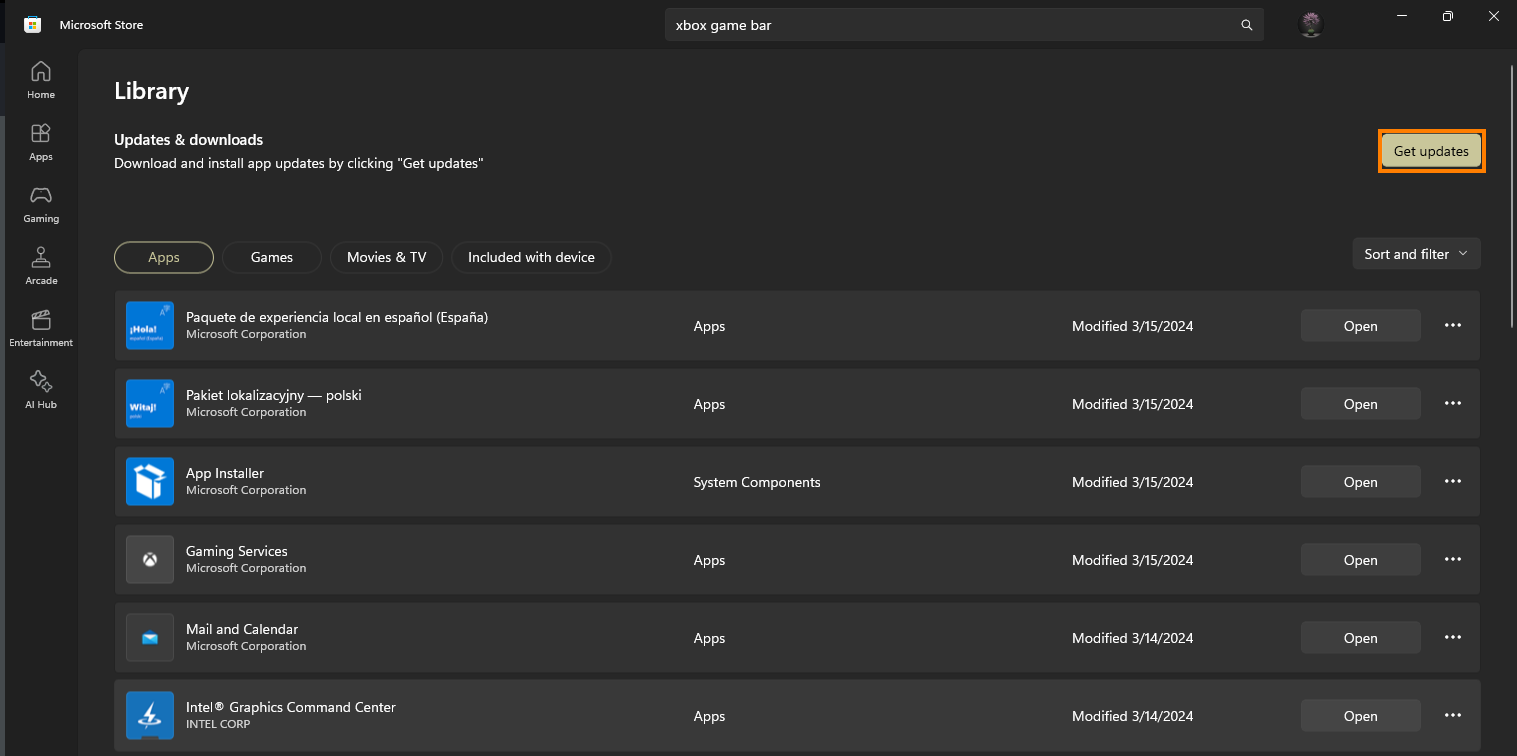Go to Apps in the sidebar

point(41,143)
